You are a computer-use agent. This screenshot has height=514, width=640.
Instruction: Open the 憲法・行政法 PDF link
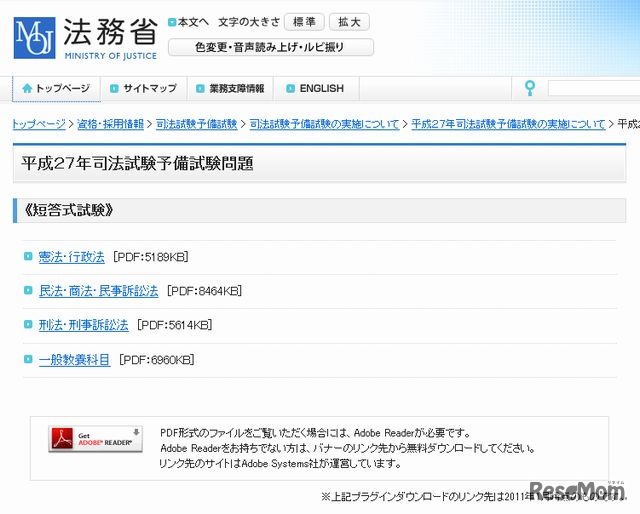71,257
